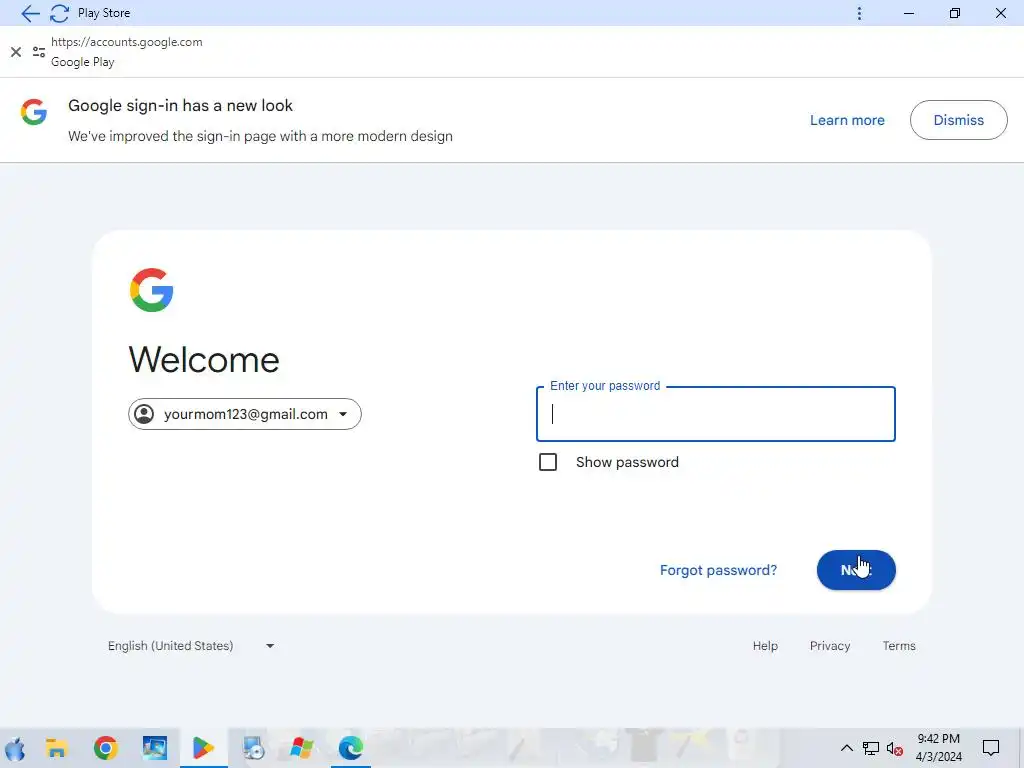Launch Google Chrome from the taskbar
Viewport: 1024px width, 768px height.
pyautogui.click(x=106, y=748)
